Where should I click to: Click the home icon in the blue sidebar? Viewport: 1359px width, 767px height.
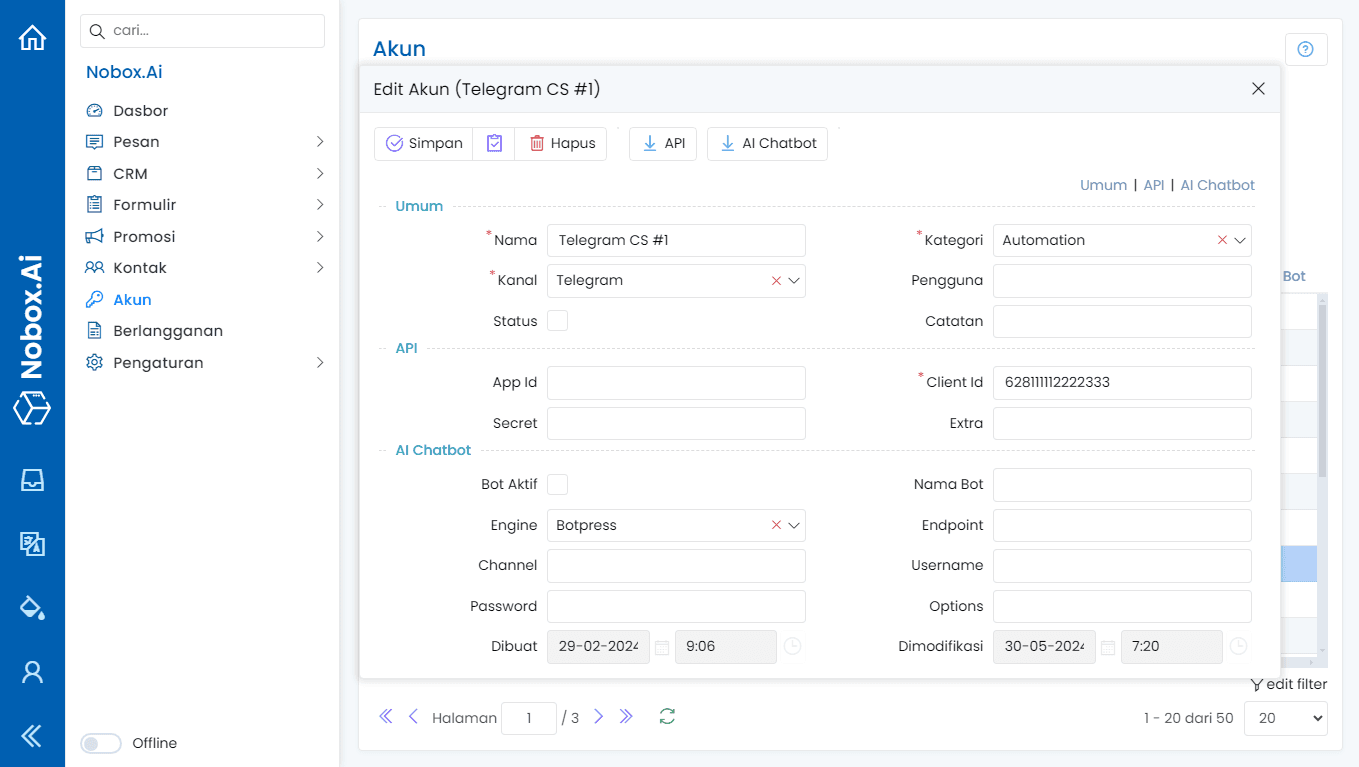pos(32,38)
